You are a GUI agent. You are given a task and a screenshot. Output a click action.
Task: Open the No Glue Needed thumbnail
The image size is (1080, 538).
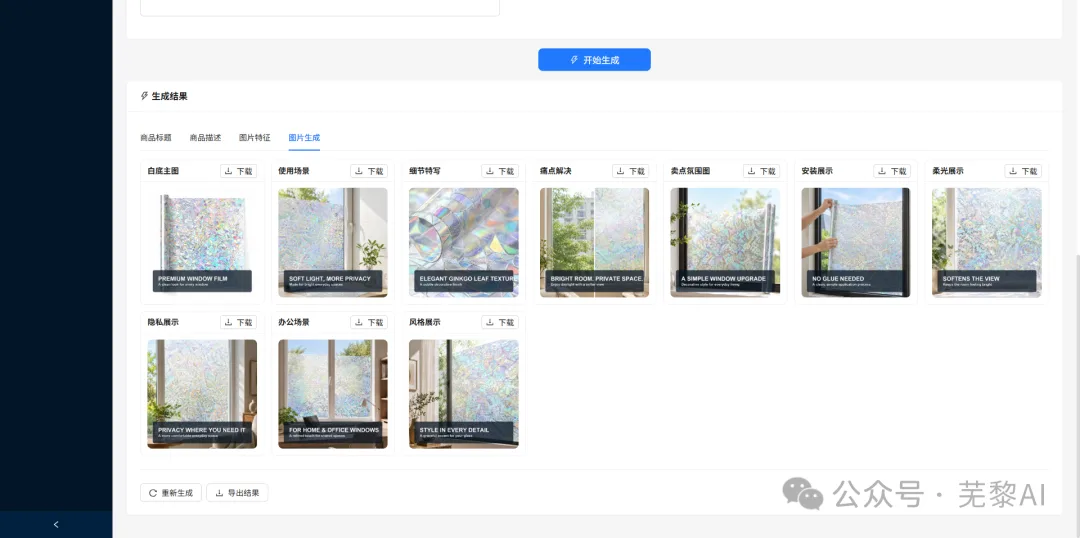856,242
